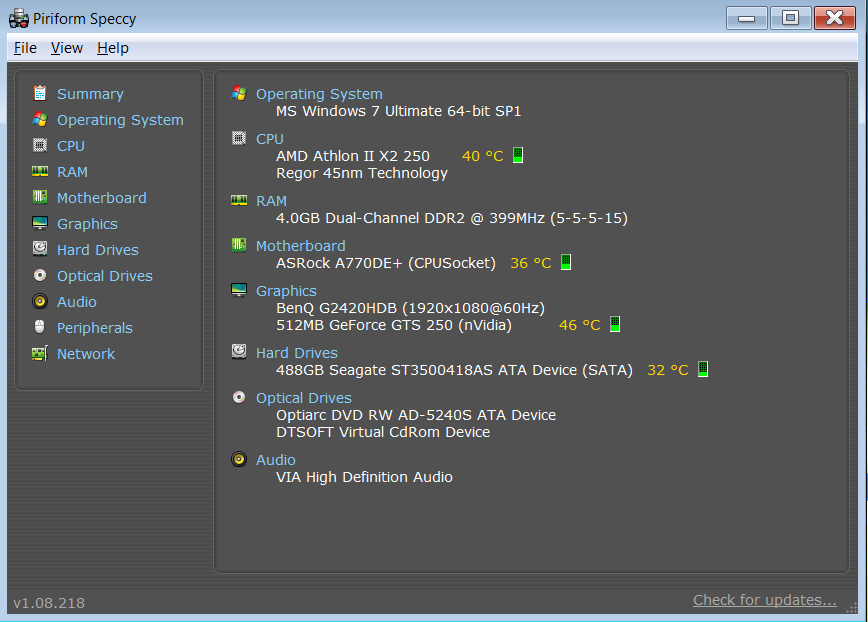This screenshot has height=622, width=868.
Task: Click the Speccy app icon in title bar
Action: (19, 19)
